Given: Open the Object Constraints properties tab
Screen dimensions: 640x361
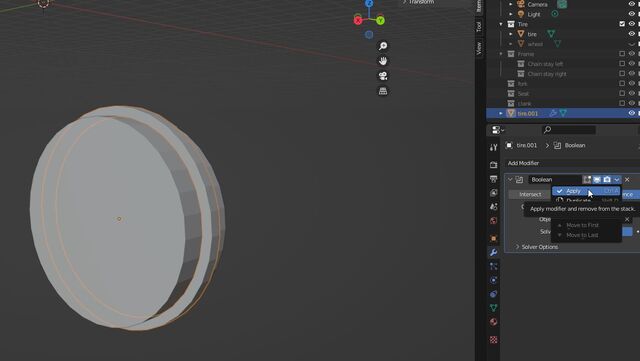Looking at the screenshot, I should point(493,294).
